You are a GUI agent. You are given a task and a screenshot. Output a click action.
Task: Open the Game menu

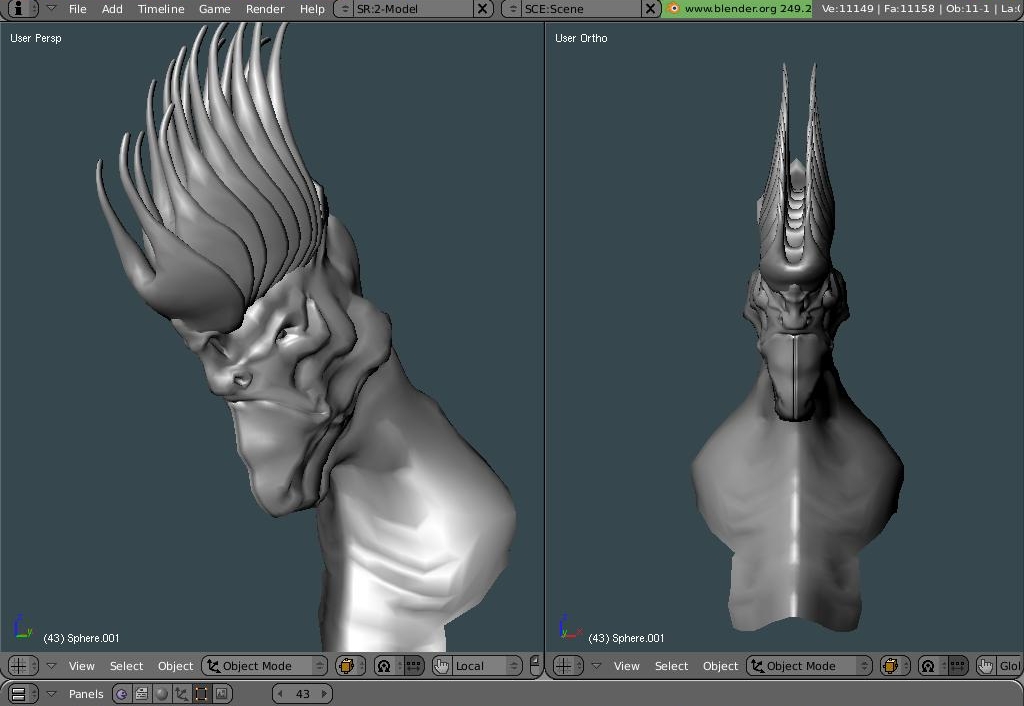click(214, 9)
